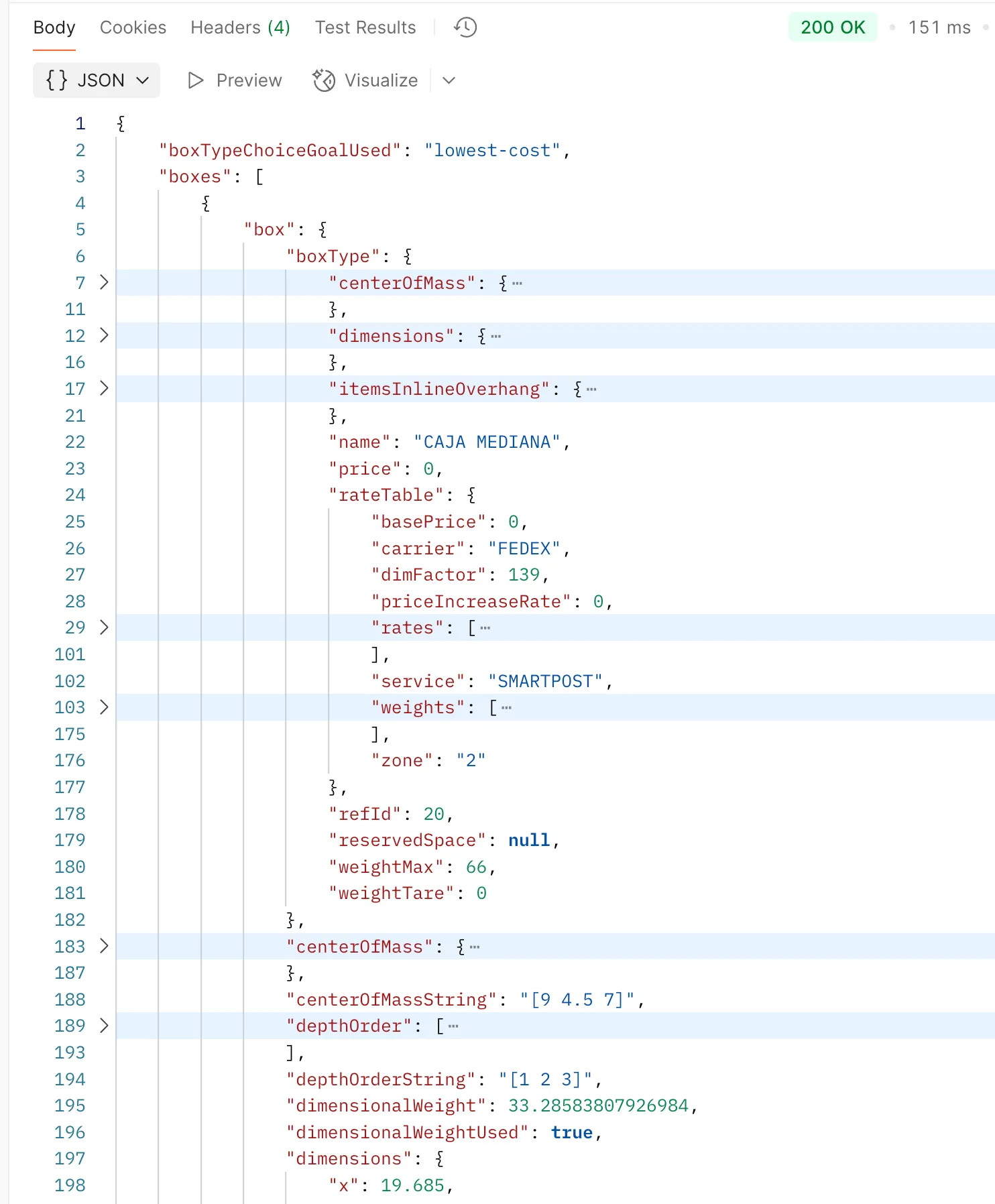Image resolution: width=995 pixels, height=1204 pixels.
Task: Click the dimensionalWeight value 33.28583807926984
Action: pyautogui.click(x=598, y=1105)
